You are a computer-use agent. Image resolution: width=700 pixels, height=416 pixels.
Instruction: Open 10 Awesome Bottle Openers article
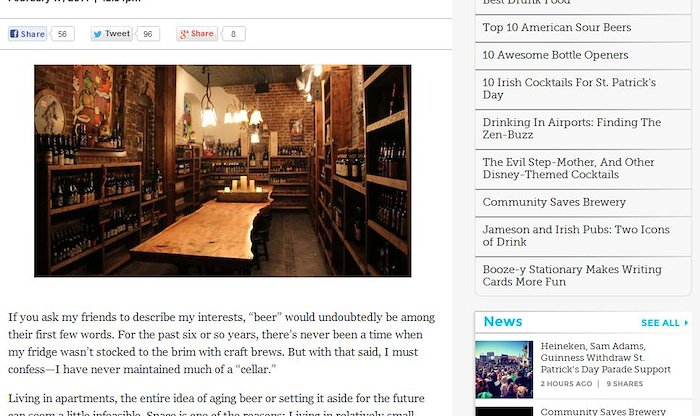555,55
